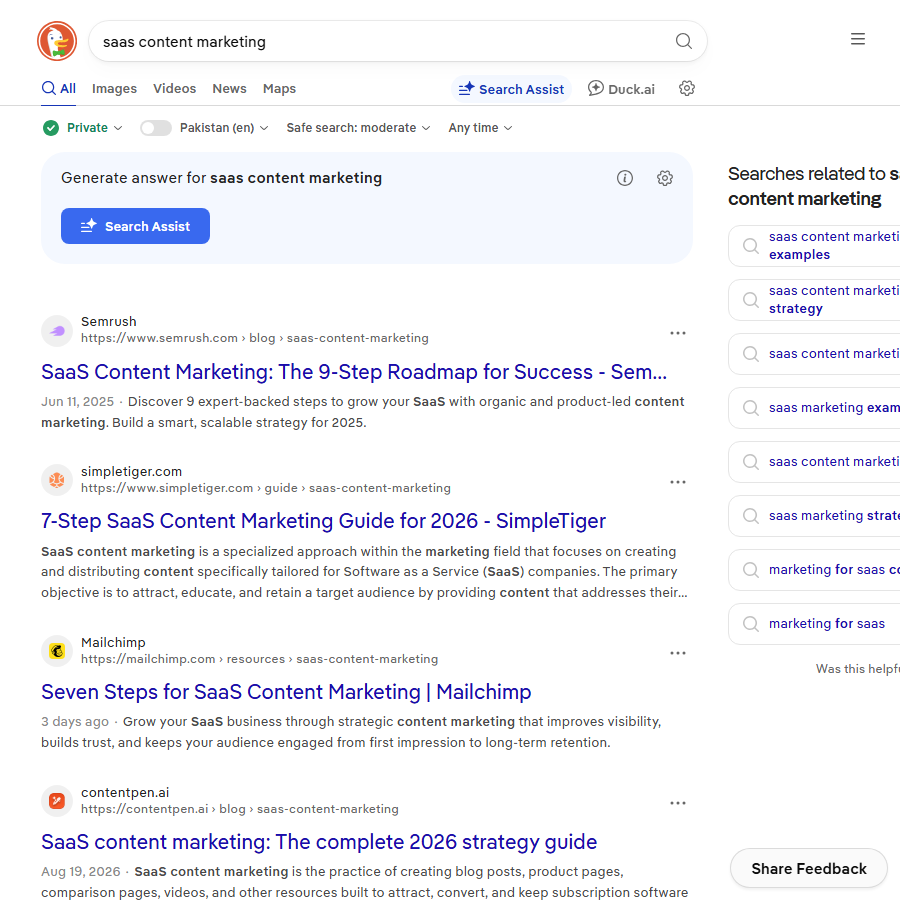Open '7-Step SaaS Content Marketing Guide for 2026' result
Image resolution: width=900 pixels, height=900 pixels.
(x=323, y=521)
